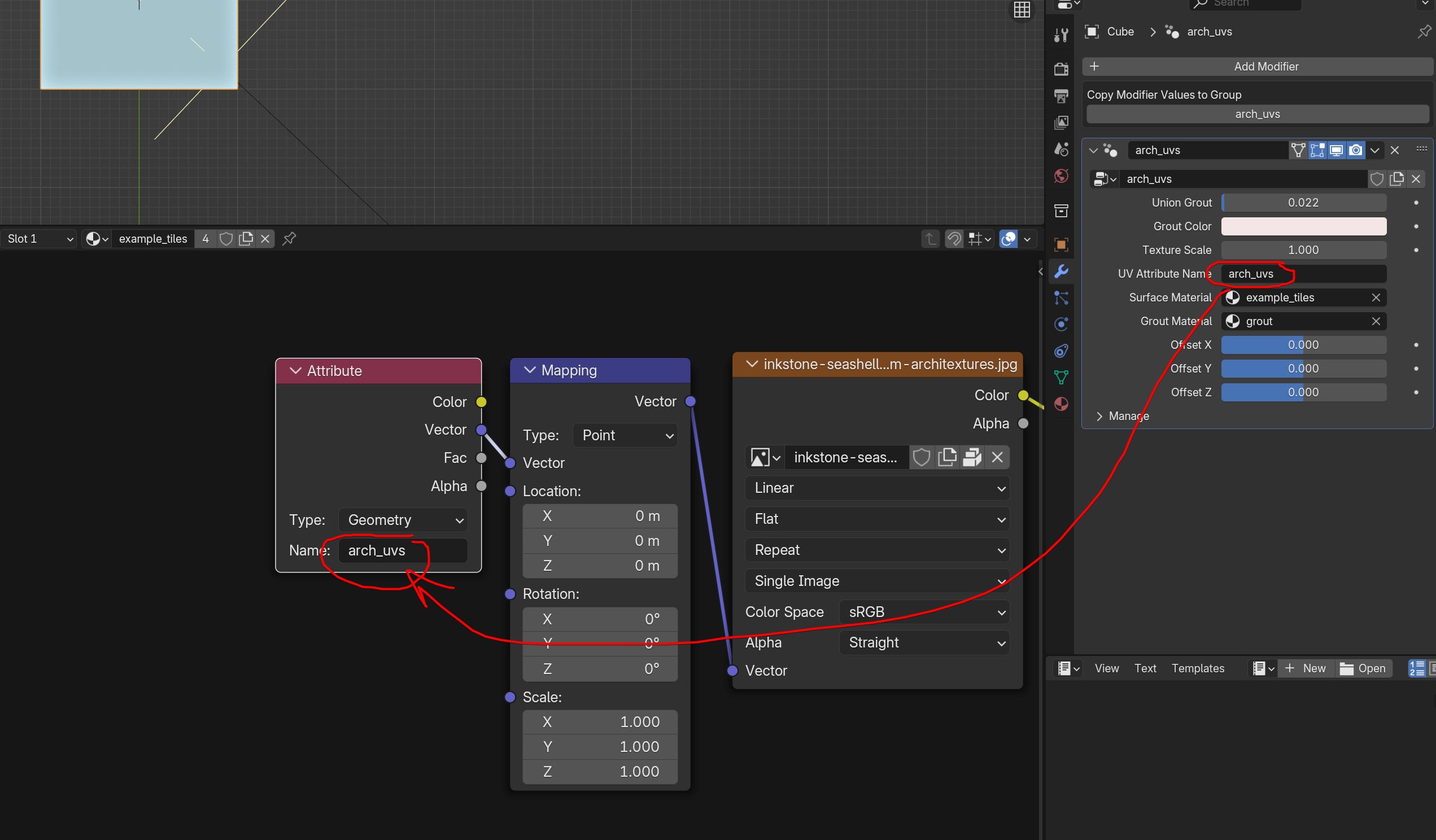Open the Object Data Properties tab
Viewport: 1436px width, 840px height.
1061,377
